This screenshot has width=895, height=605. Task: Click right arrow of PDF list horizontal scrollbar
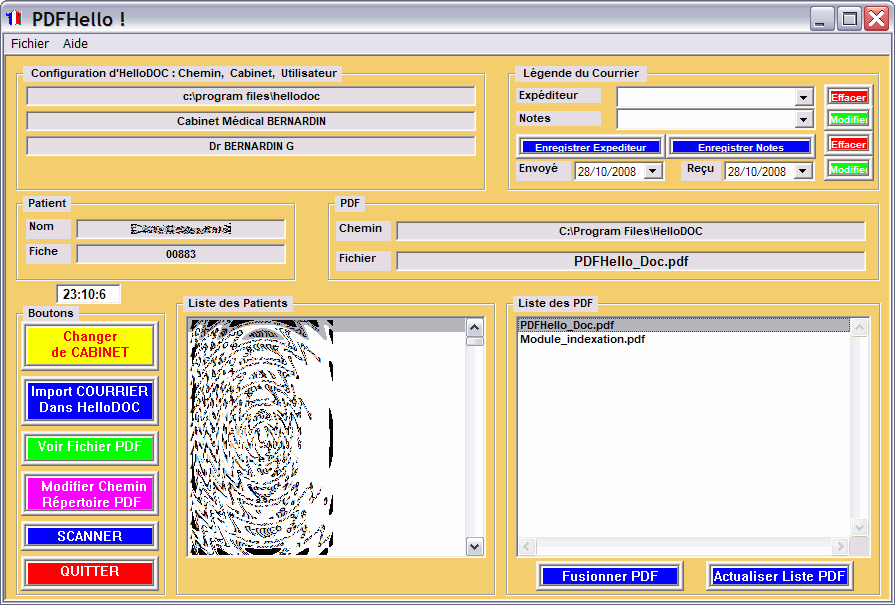pyautogui.click(x=840, y=547)
